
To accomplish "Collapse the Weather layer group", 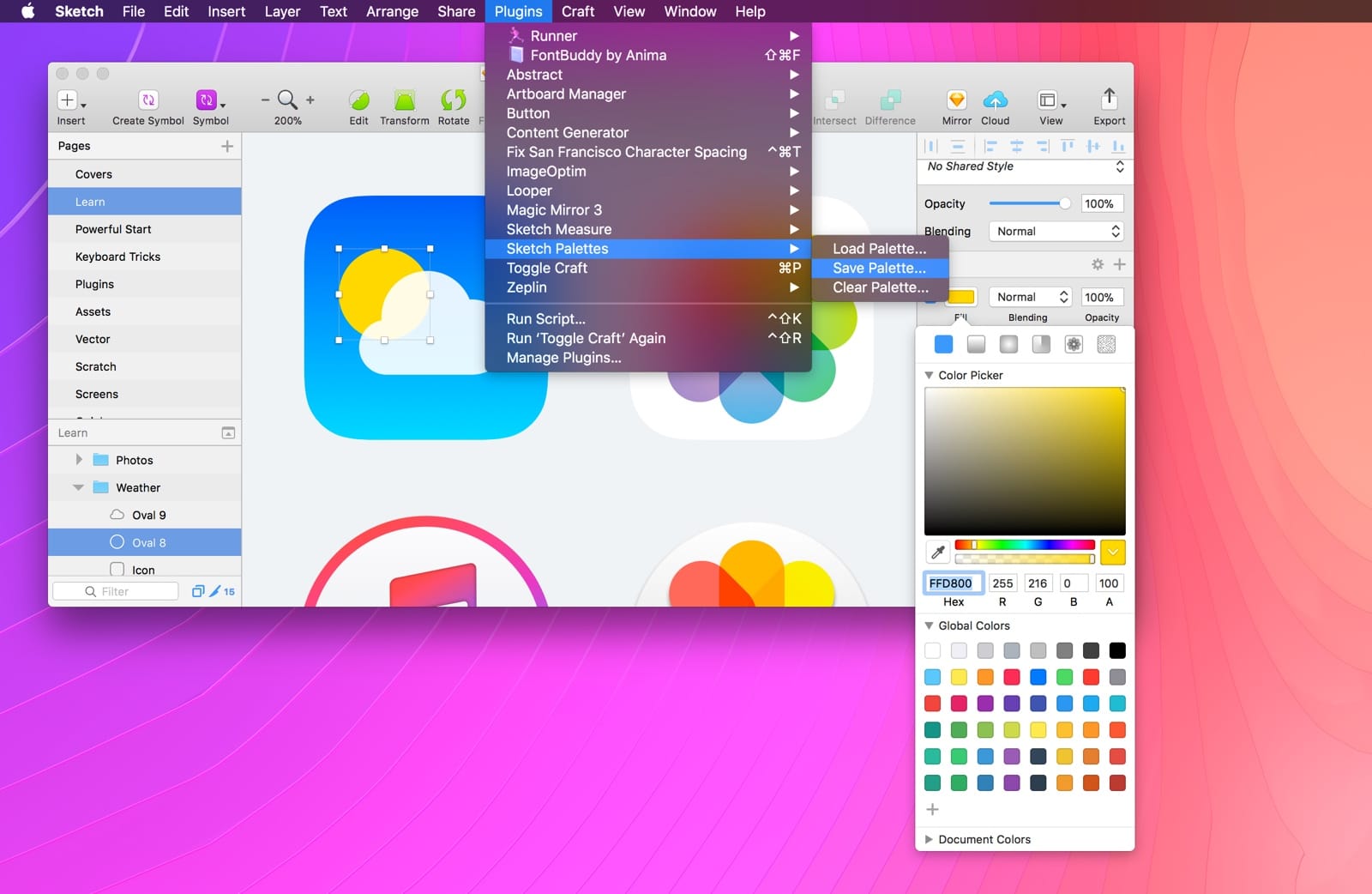I will pyautogui.click(x=79, y=487).
